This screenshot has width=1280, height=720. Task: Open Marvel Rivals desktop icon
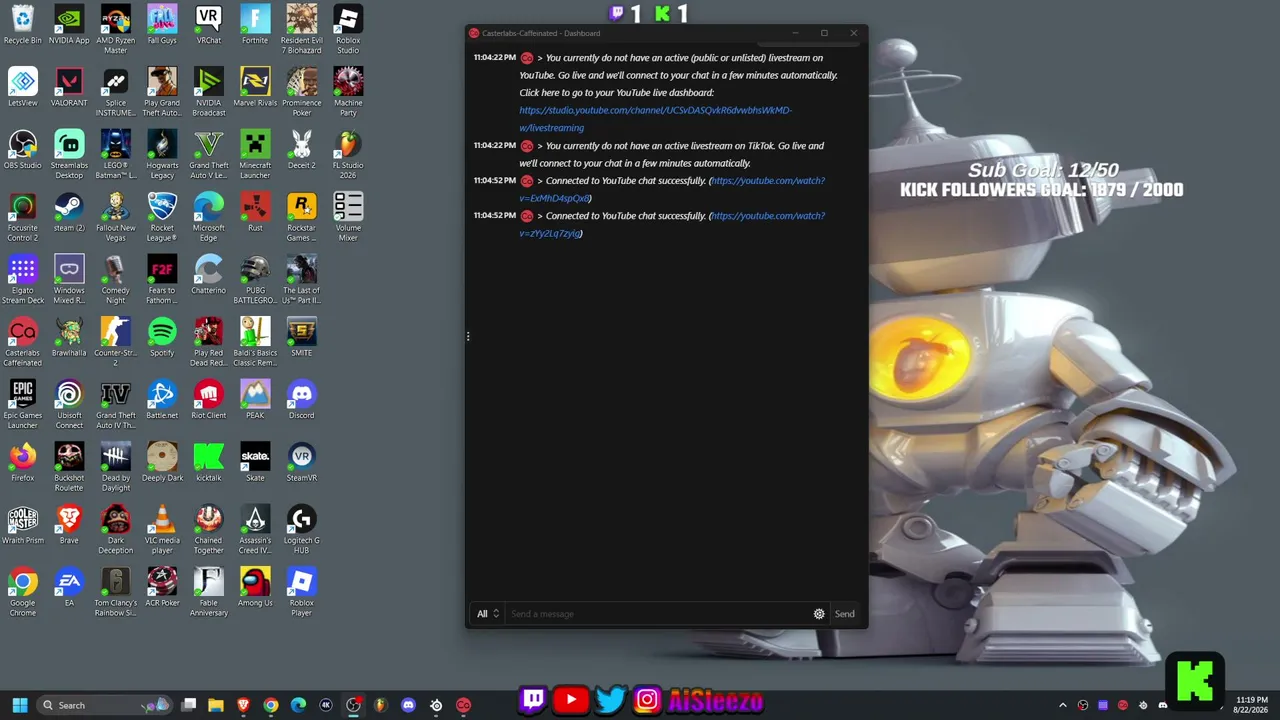pyautogui.click(x=255, y=88)
